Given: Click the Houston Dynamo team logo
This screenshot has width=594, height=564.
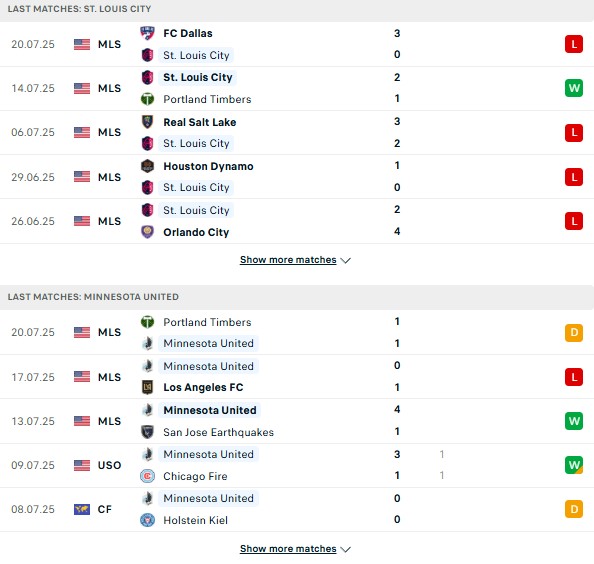Looking at the screenshot, I should (x=147, y=166).
